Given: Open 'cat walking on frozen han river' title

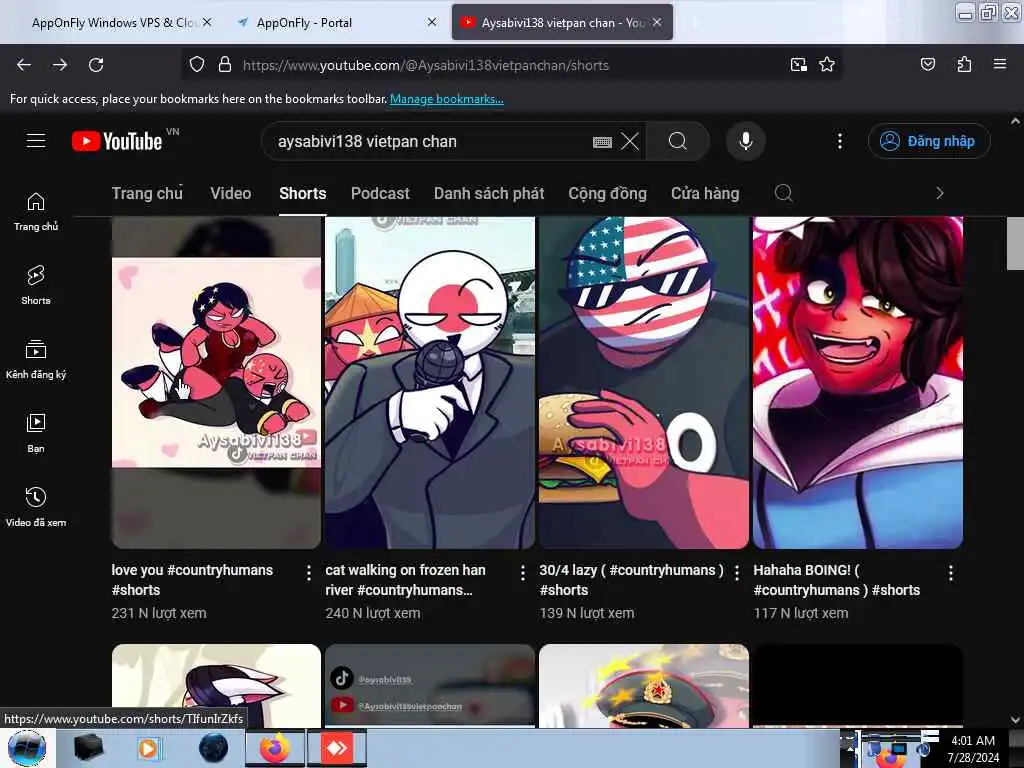Looking at the screenshot, I should [x=405, y=580].
